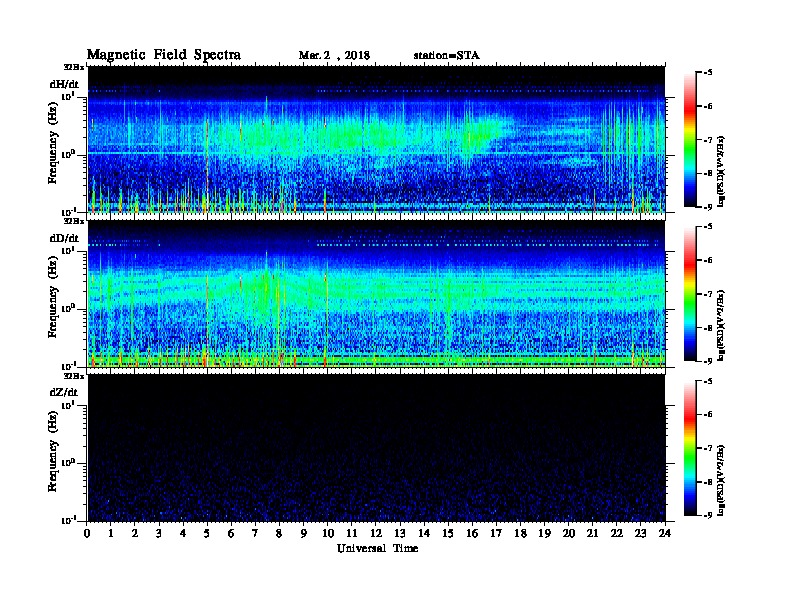Click the x-axis tick label "23"
Image resolution: width=792 pixels, height=612 pixels.
pyautogui.click(x=640, y=533)
